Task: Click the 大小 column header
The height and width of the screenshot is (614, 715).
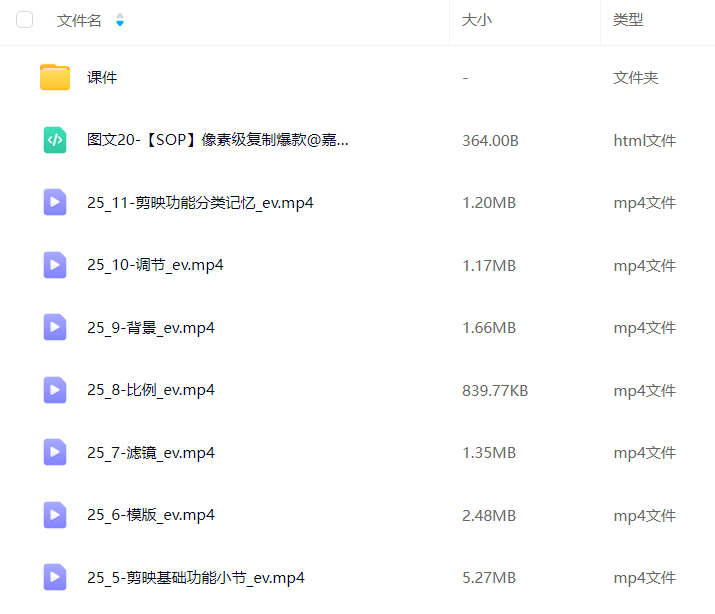Action: pyautogui.click(x=477, y=20)
